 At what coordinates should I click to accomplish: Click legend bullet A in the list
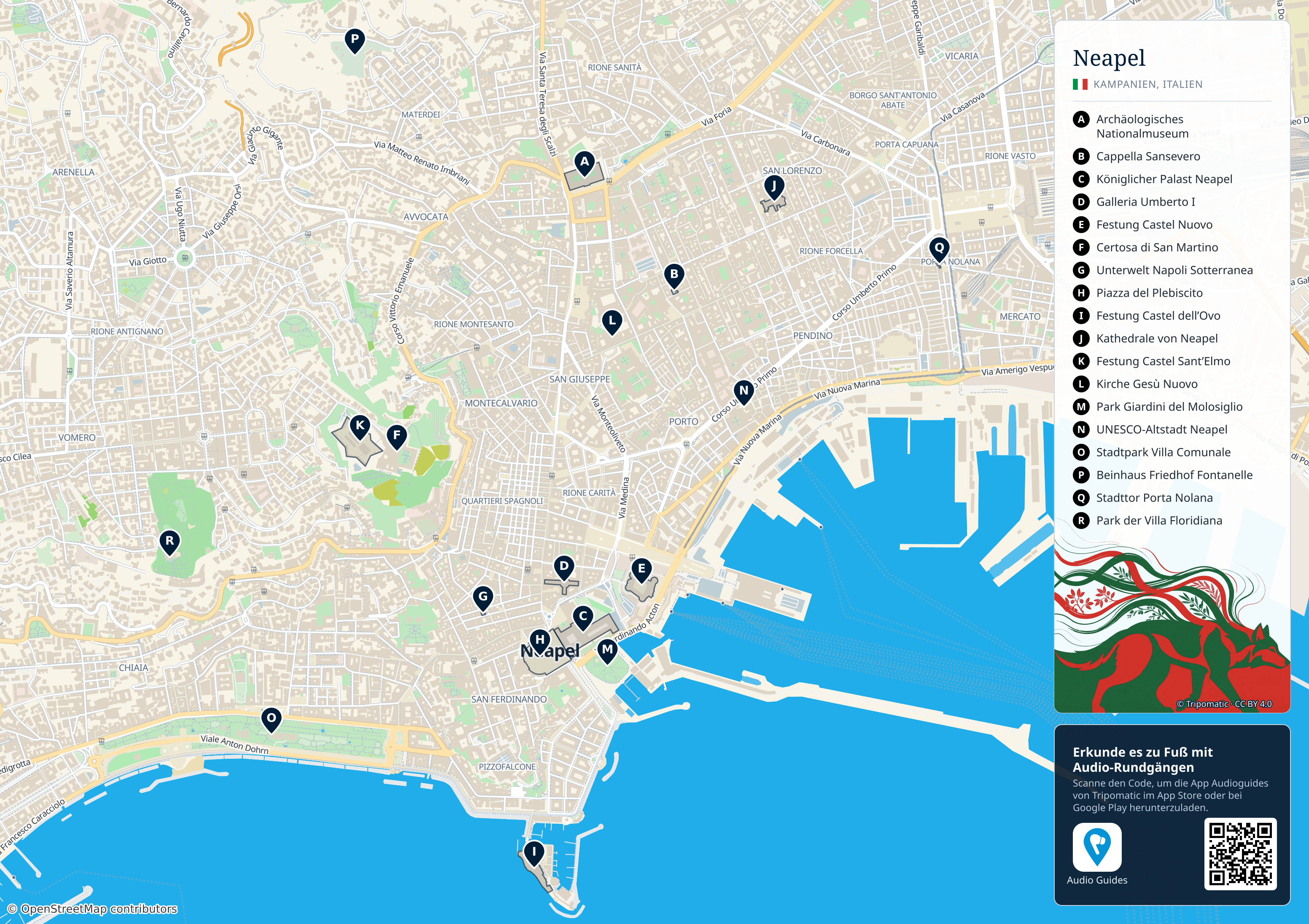pos(1081,120)
